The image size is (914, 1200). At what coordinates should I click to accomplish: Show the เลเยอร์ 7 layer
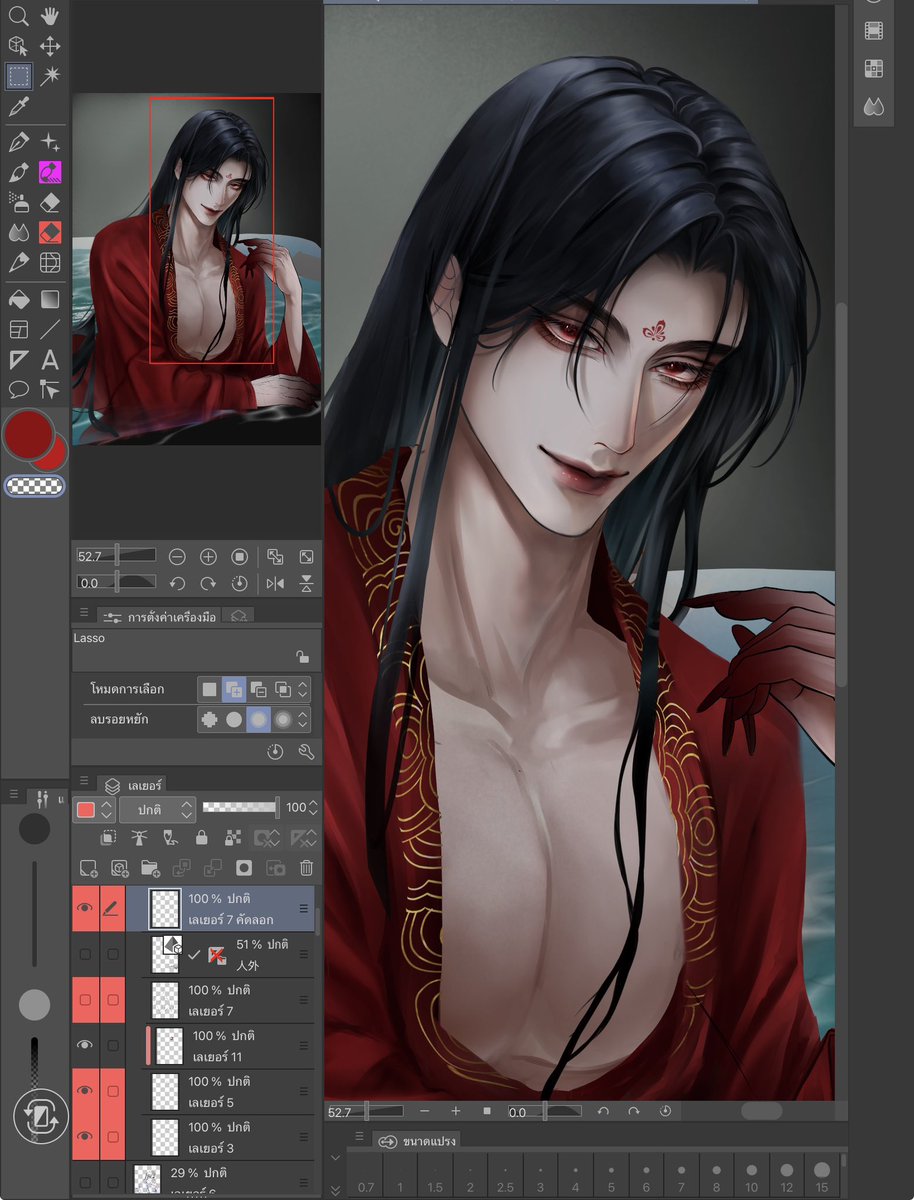(85, 1000)
